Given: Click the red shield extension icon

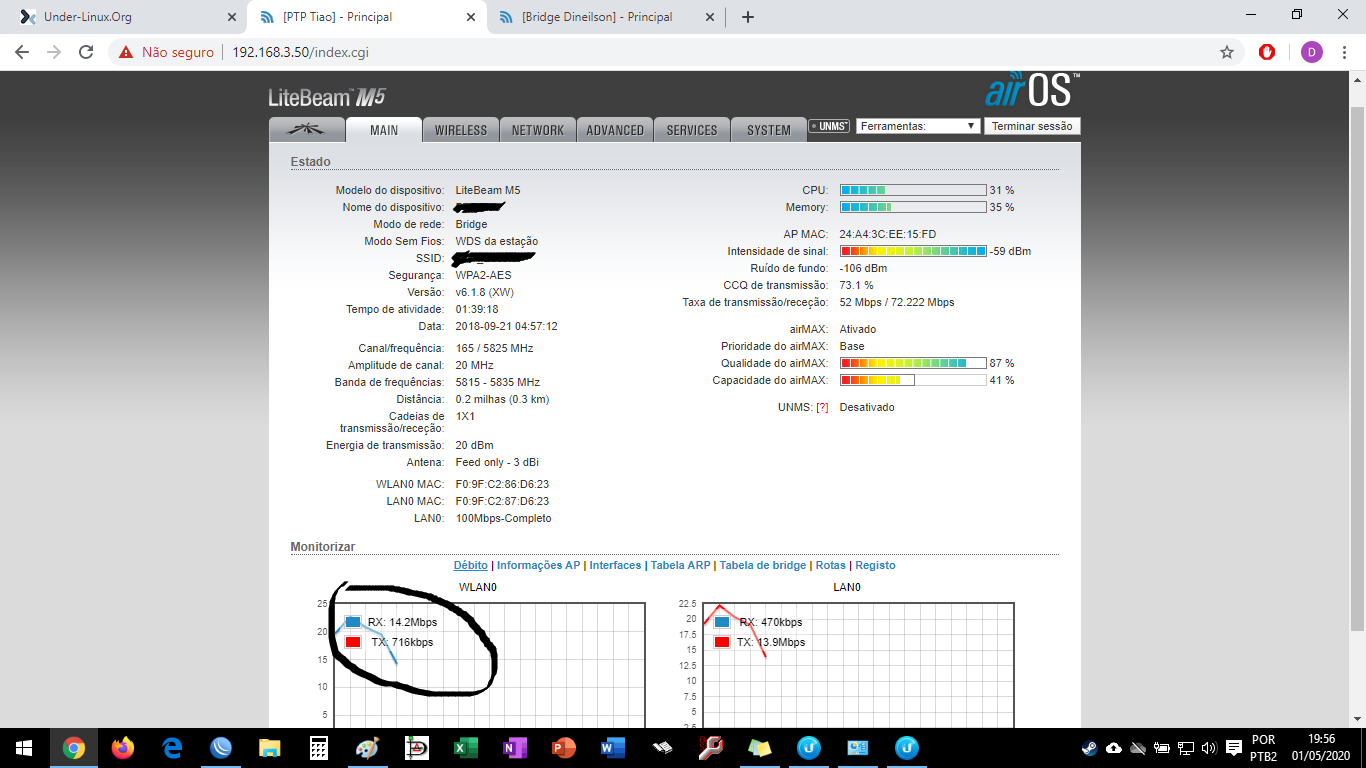Looking at the screenshot, I should pos(1267,52).
